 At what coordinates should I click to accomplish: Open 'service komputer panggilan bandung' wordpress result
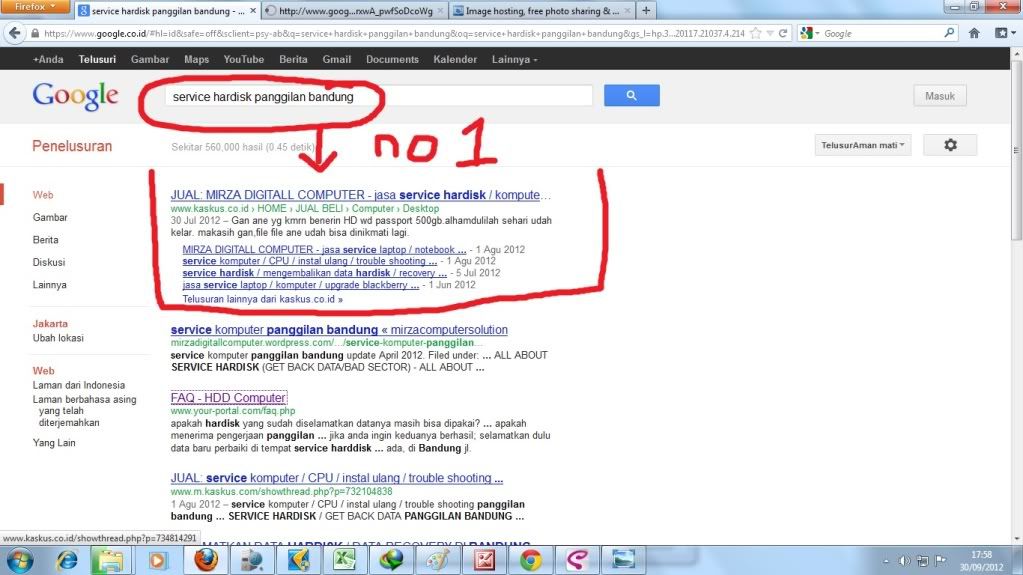(339, 330)
